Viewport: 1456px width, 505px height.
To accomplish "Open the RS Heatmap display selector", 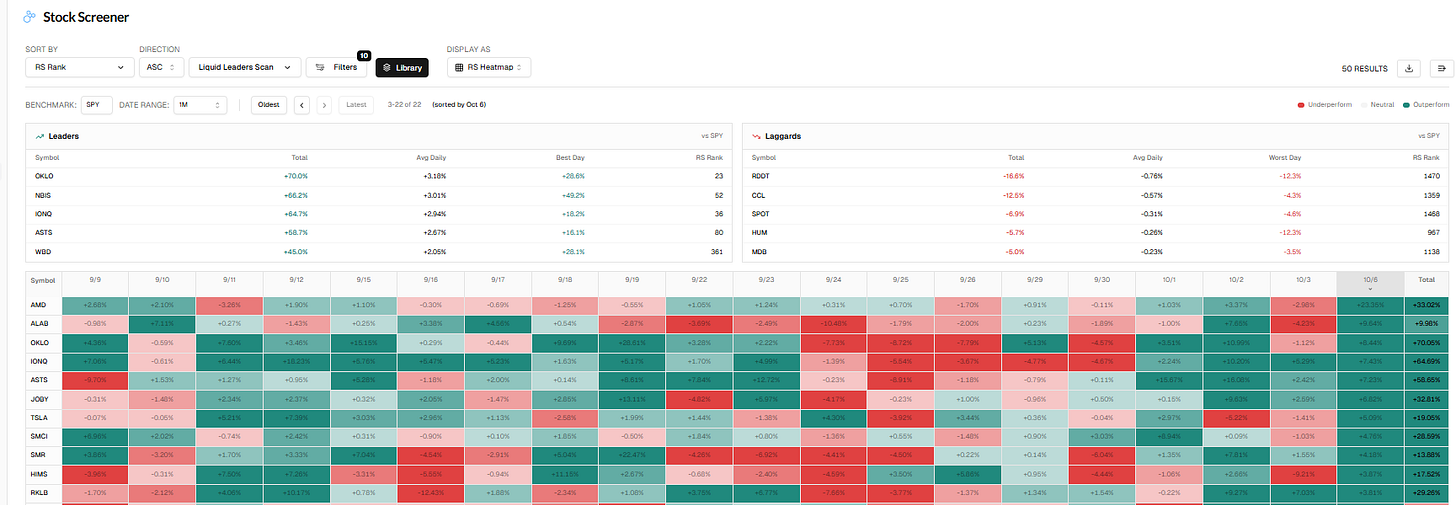I will pyautogui.click(x=489, y=67).
